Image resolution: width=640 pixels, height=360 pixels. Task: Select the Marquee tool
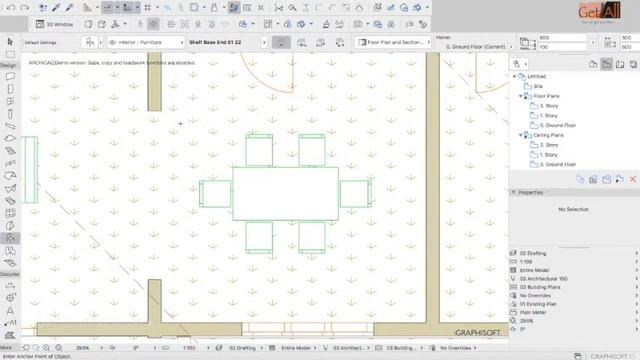[x=10, y=54]
